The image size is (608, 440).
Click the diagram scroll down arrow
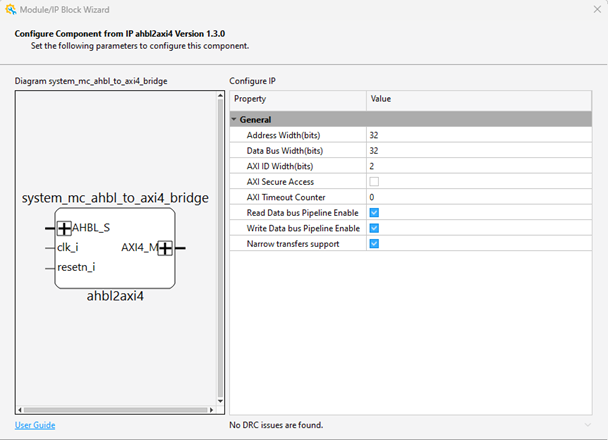point(220,401)
